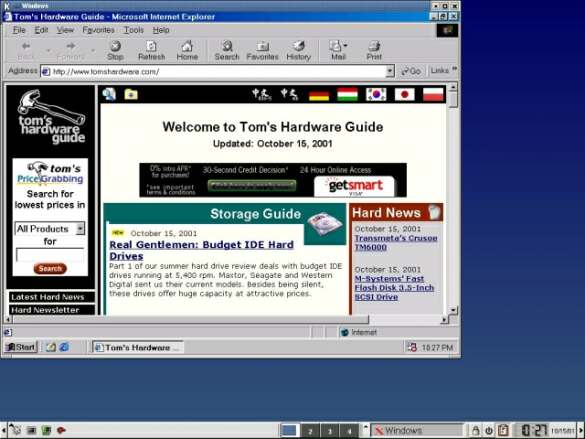
Task: Open the Search pane from toolbar
Action: pyautogui.click(x=227, y=50)
